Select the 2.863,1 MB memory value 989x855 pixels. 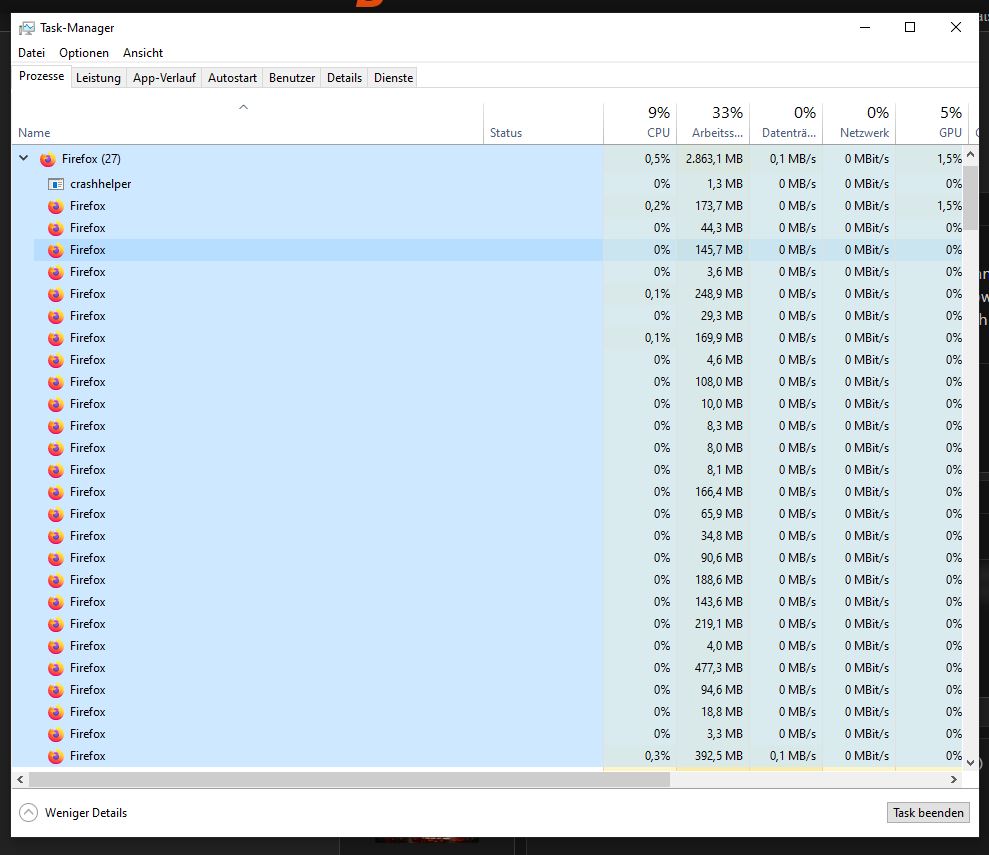pyautogui.click(x=714, y=159)
